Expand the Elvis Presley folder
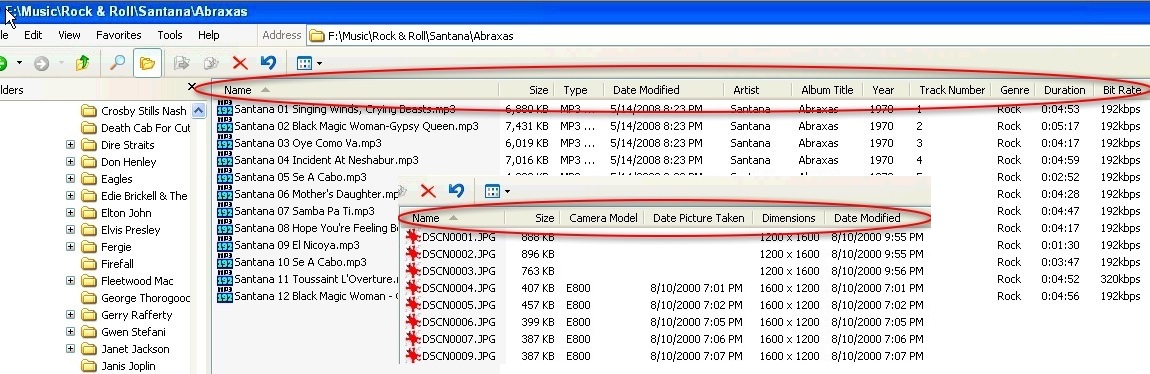The image size is (1150, 374). (70, 230)
